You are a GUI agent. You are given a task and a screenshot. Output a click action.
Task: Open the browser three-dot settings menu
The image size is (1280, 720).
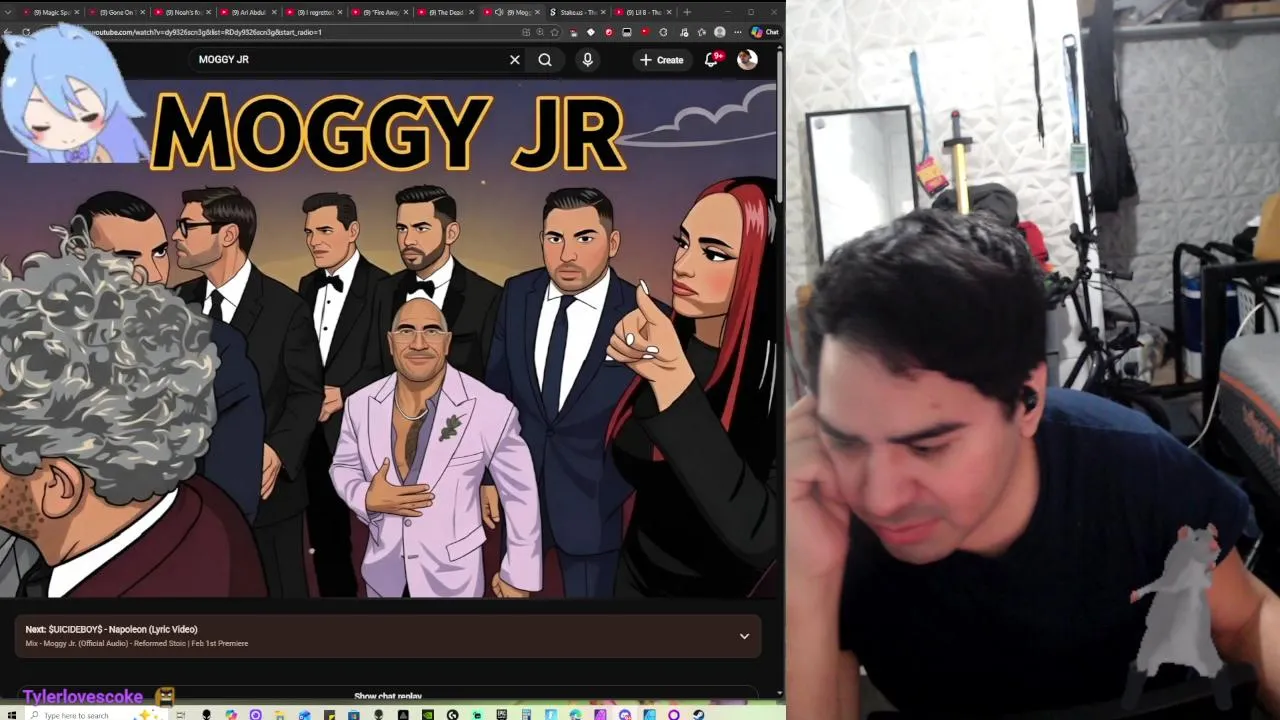coord(738,32)
